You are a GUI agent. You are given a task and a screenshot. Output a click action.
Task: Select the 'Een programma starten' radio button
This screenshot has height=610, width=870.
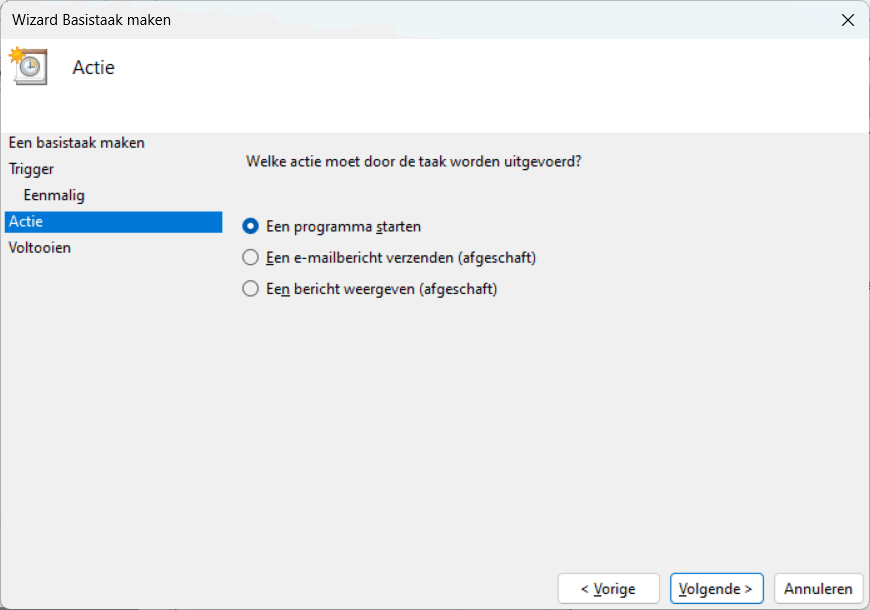[251, 227]
